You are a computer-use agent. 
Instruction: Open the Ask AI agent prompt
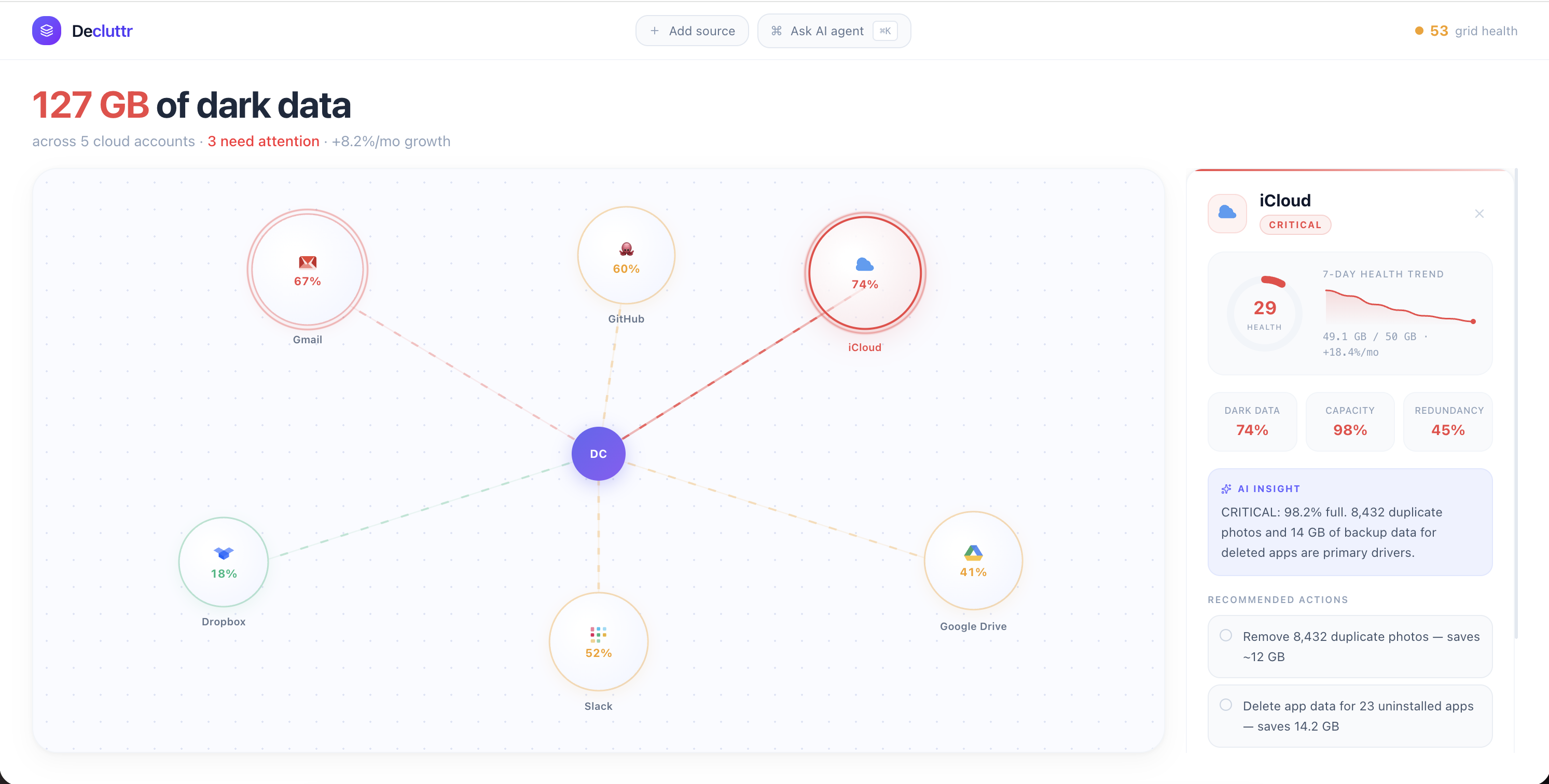click(834, 31)
